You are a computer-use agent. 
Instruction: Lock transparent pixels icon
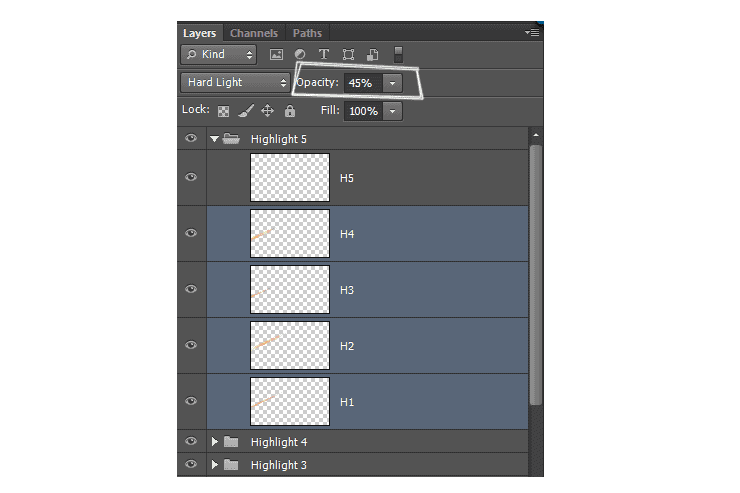pyautogui.click(x=223, y=111)
